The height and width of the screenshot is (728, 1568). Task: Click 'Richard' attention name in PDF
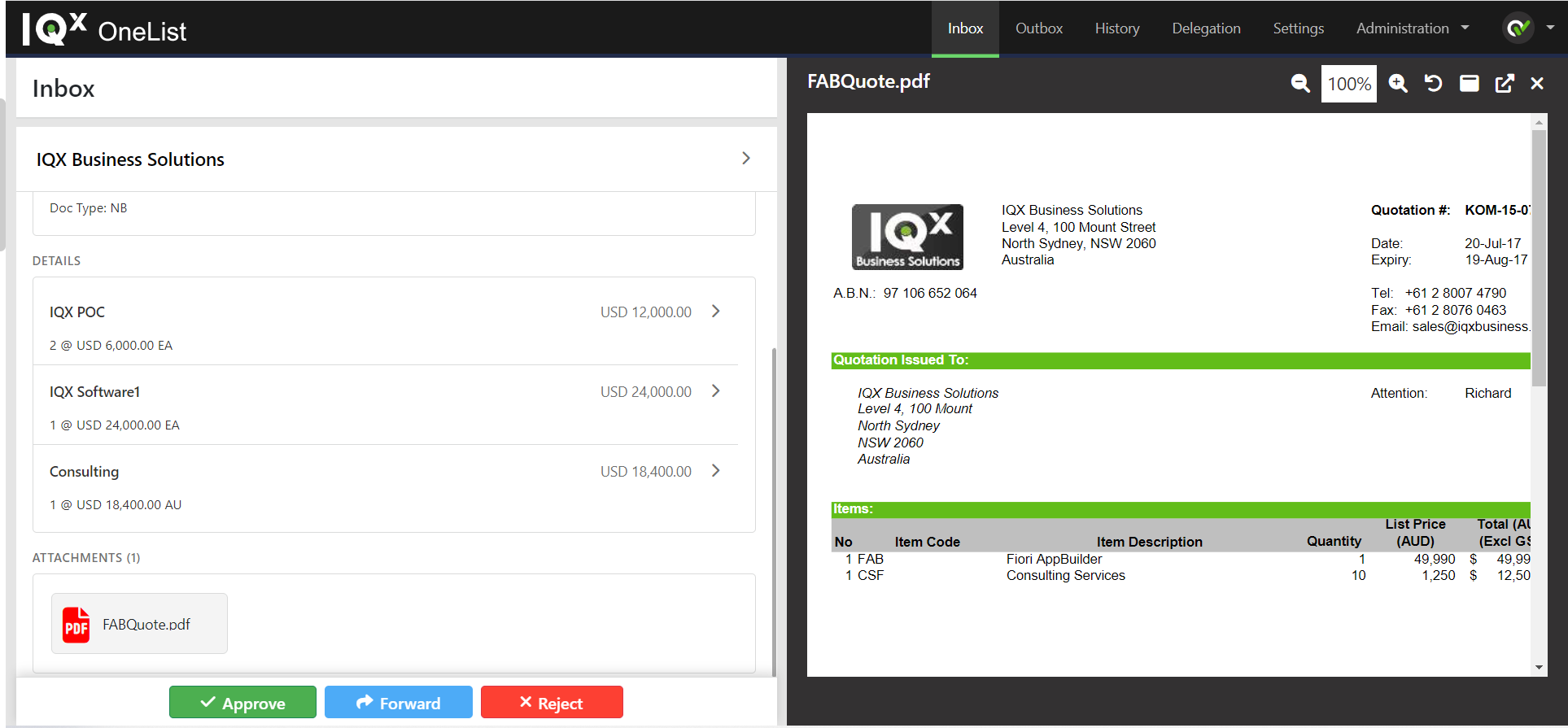click(1487, 393)
